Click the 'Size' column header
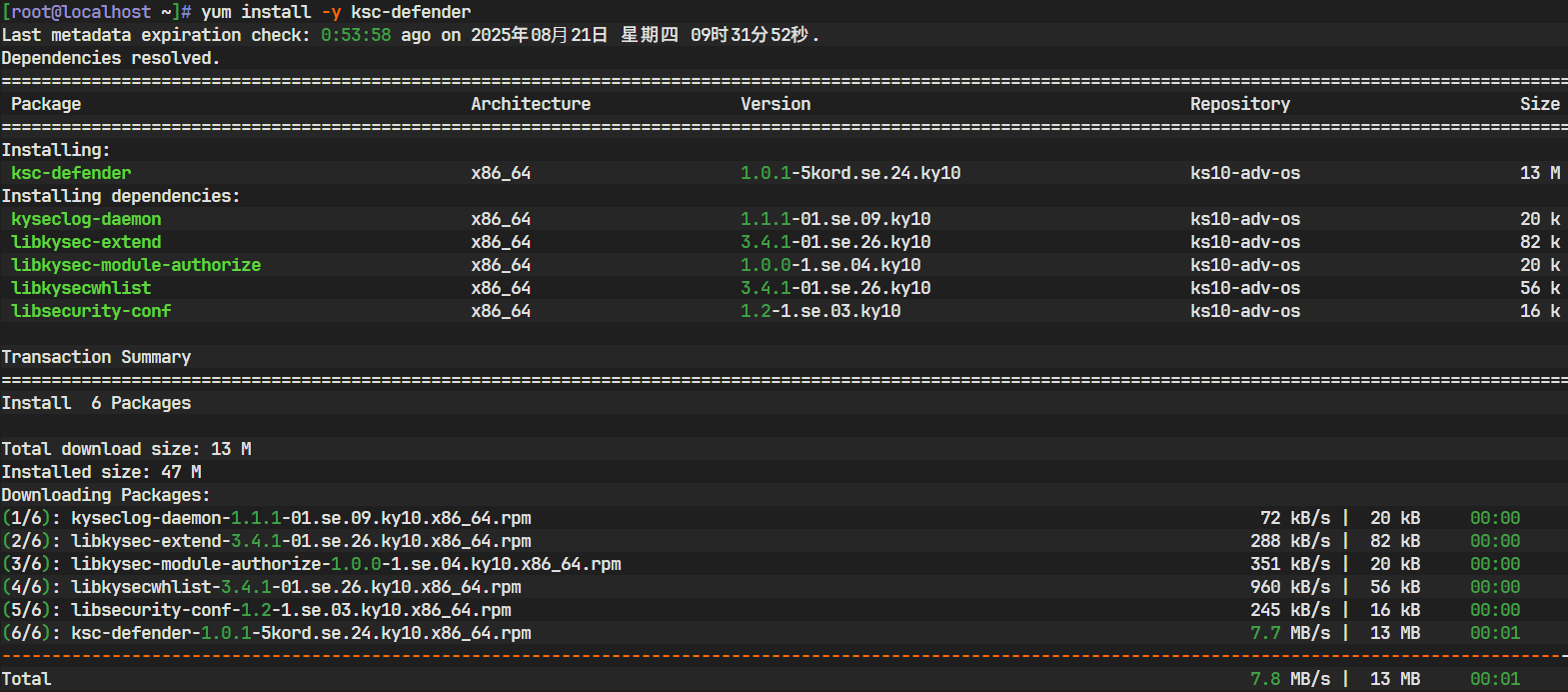Viewport: 1568px width, 692px height. (x=1540, y=104)
